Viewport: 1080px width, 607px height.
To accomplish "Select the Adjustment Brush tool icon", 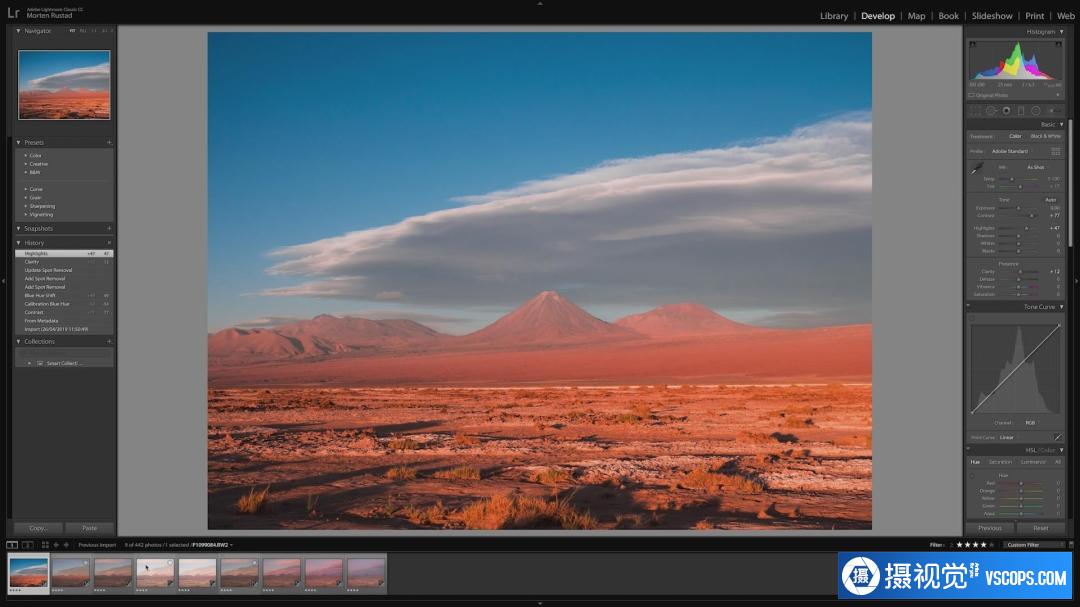I will [1054, 110].
